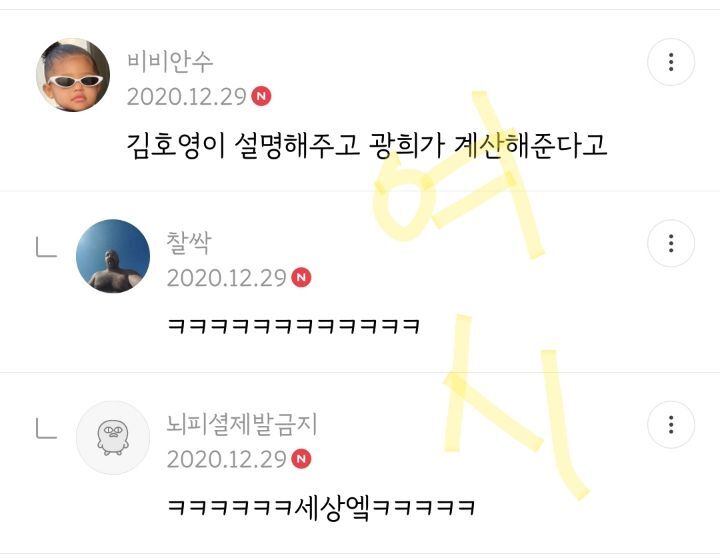Image resolution: width=720 pixels, height=558 pixels.
Task: Click the reply indent arrow beside 찰싹's avatar
Action: [x=46, y=247]
